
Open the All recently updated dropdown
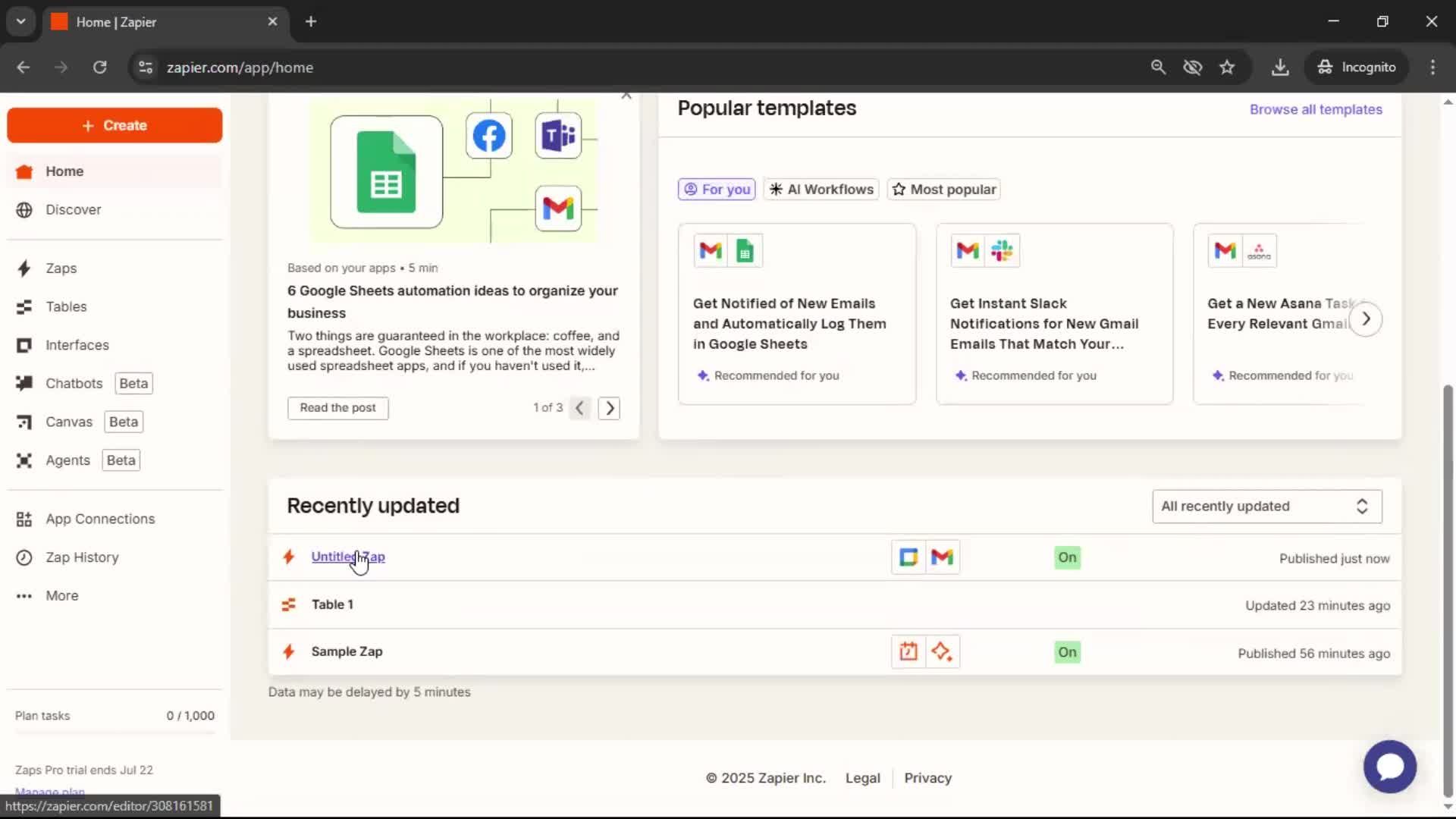point(1266,507)
